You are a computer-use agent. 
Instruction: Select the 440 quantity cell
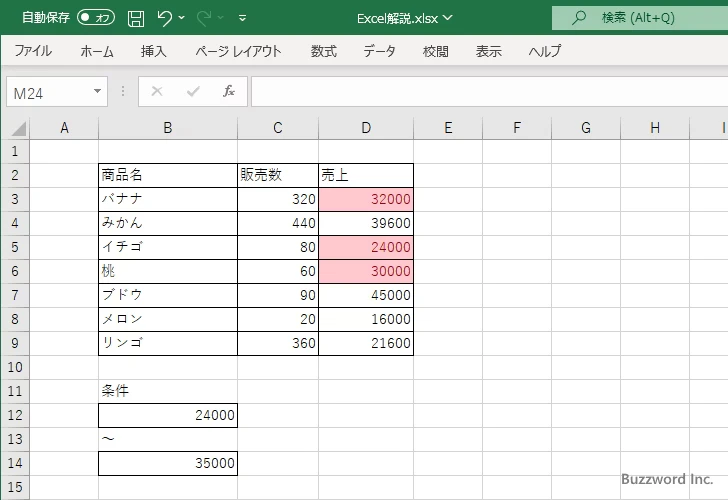[x=278, y=223]
